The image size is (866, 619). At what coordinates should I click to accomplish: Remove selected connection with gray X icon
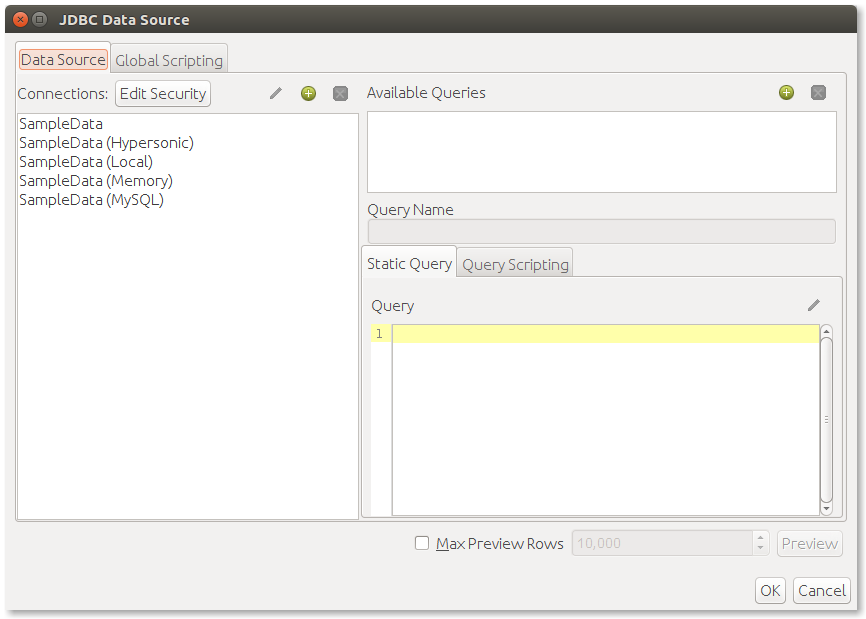point(340,93)
